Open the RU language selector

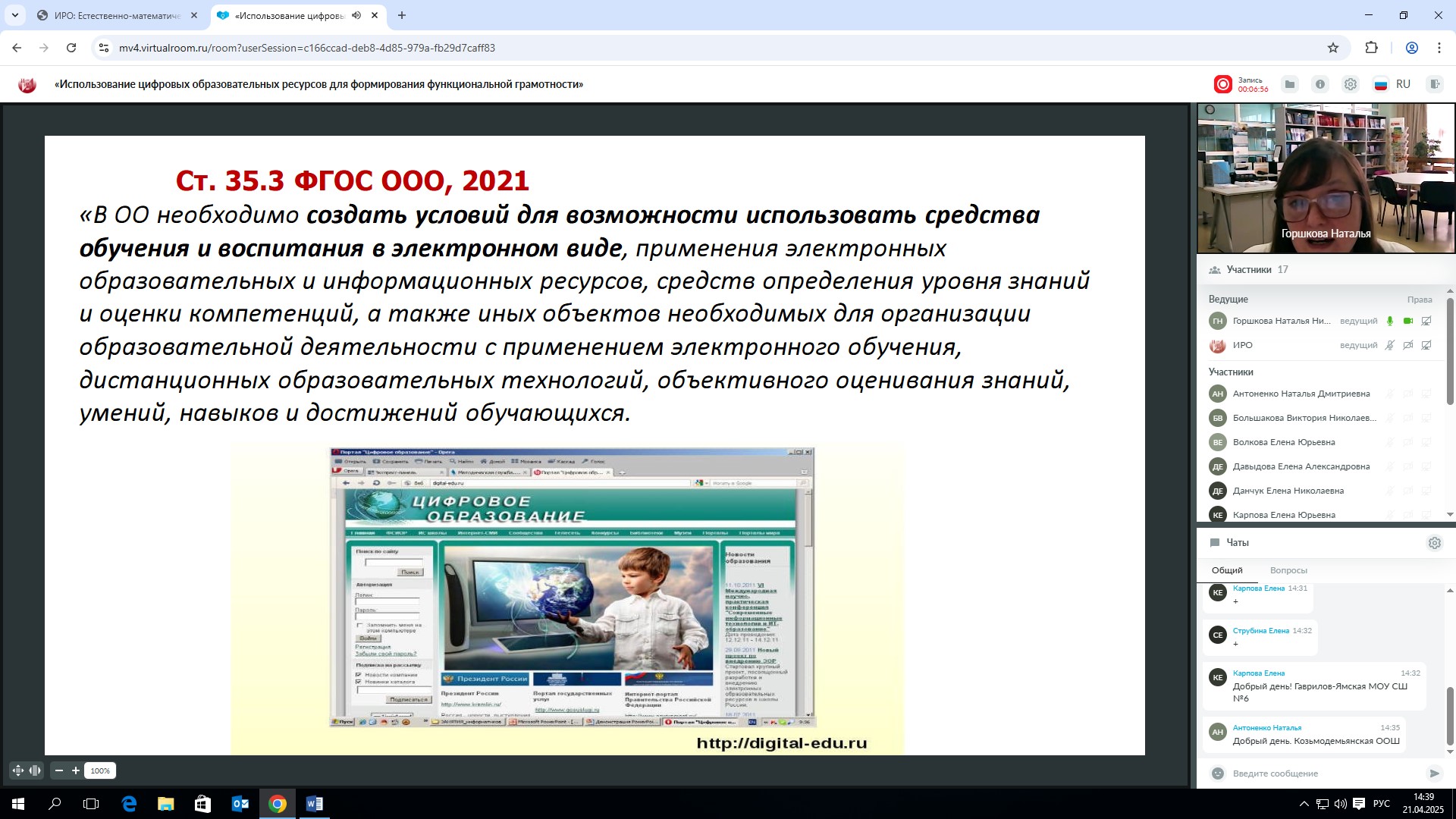[1392, 84]
